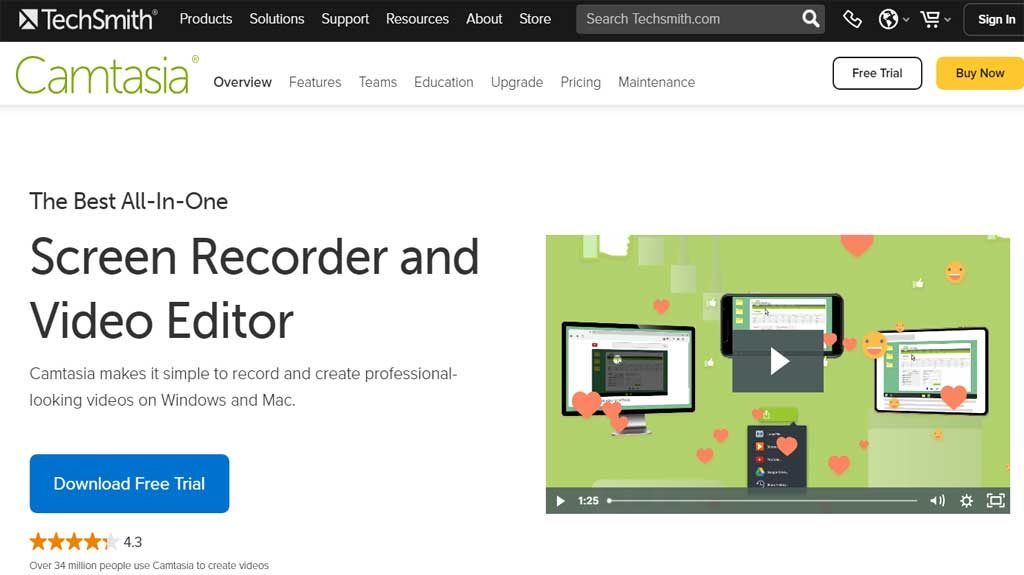Viewport: 1024px width, 575px height.
Task: Mute the video volume icon
Action: 937,500
